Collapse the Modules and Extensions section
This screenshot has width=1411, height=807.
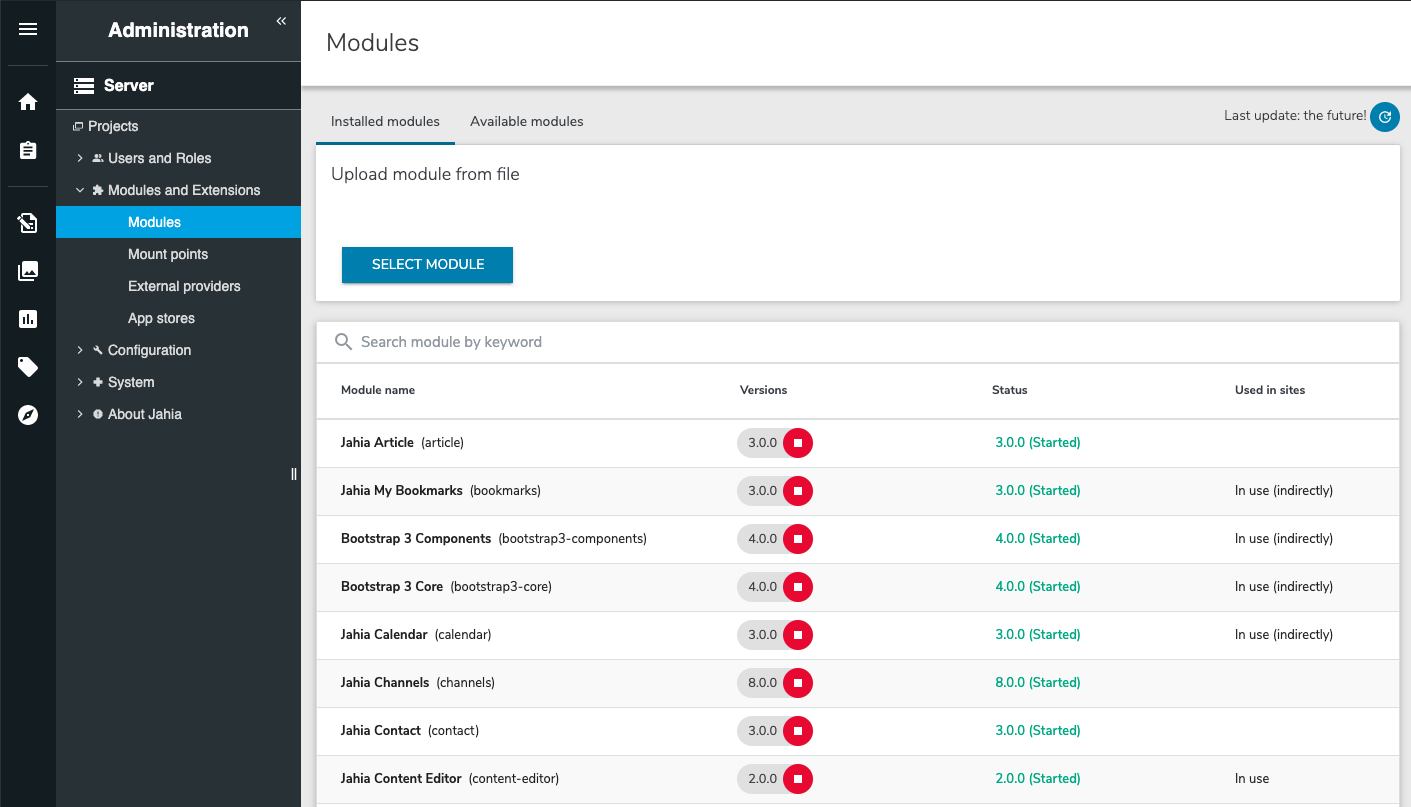tap(81, 189)
